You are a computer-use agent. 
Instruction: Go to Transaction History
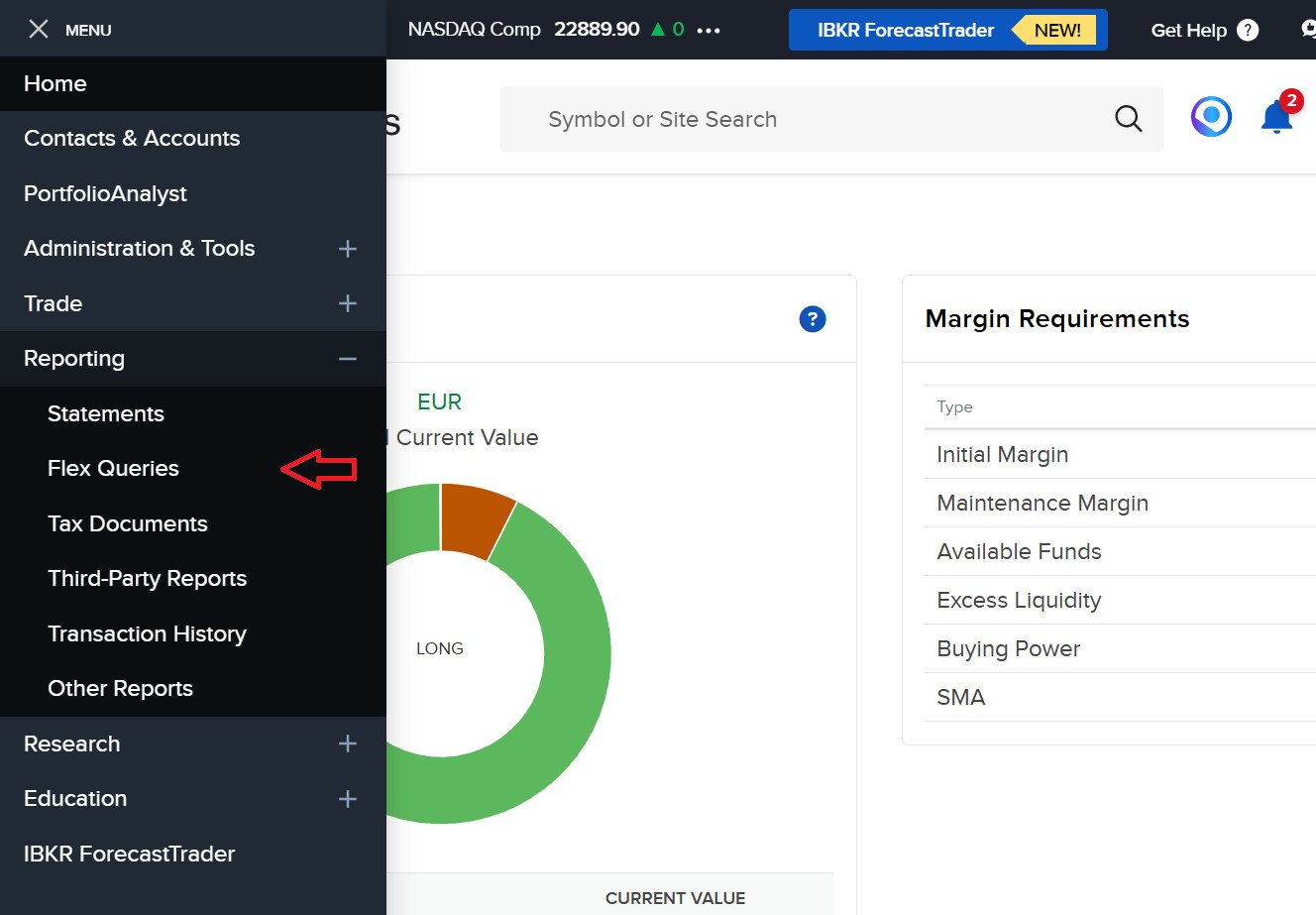(x=147, y=633)
